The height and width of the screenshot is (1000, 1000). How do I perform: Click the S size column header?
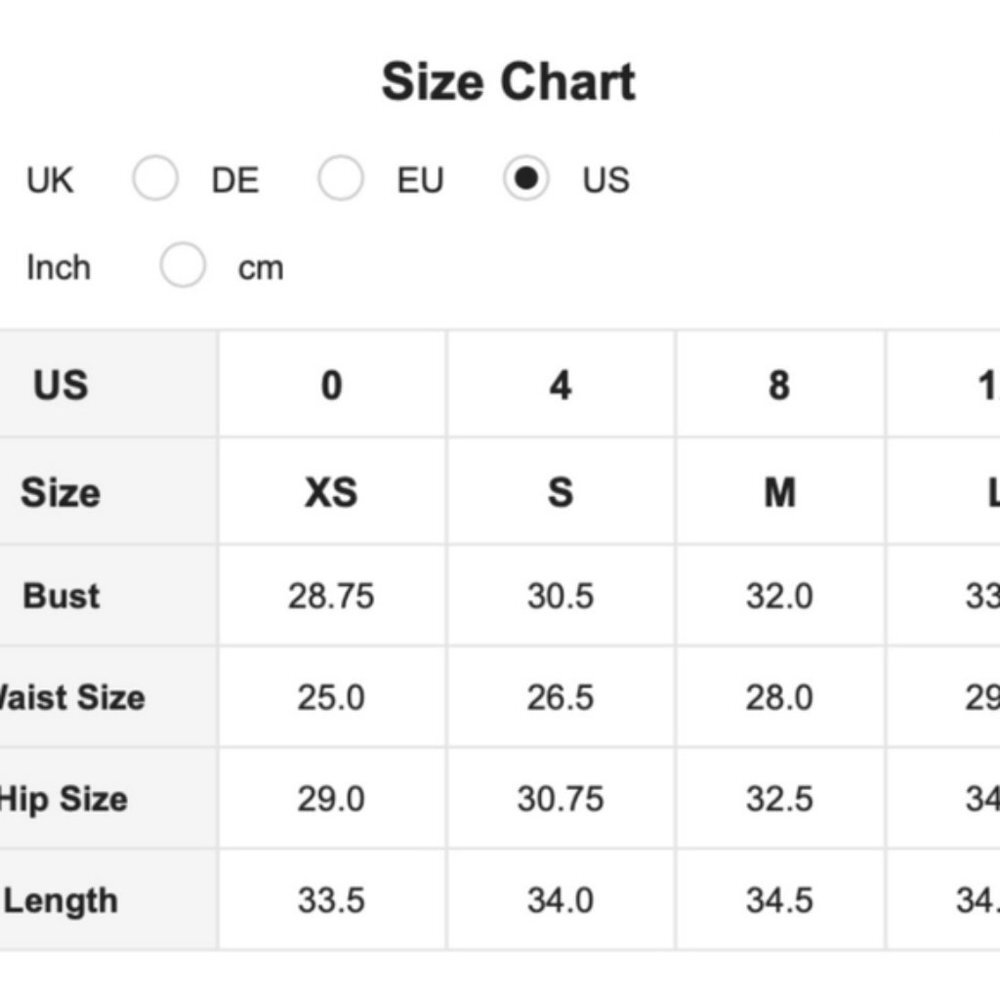pos(560,492)
